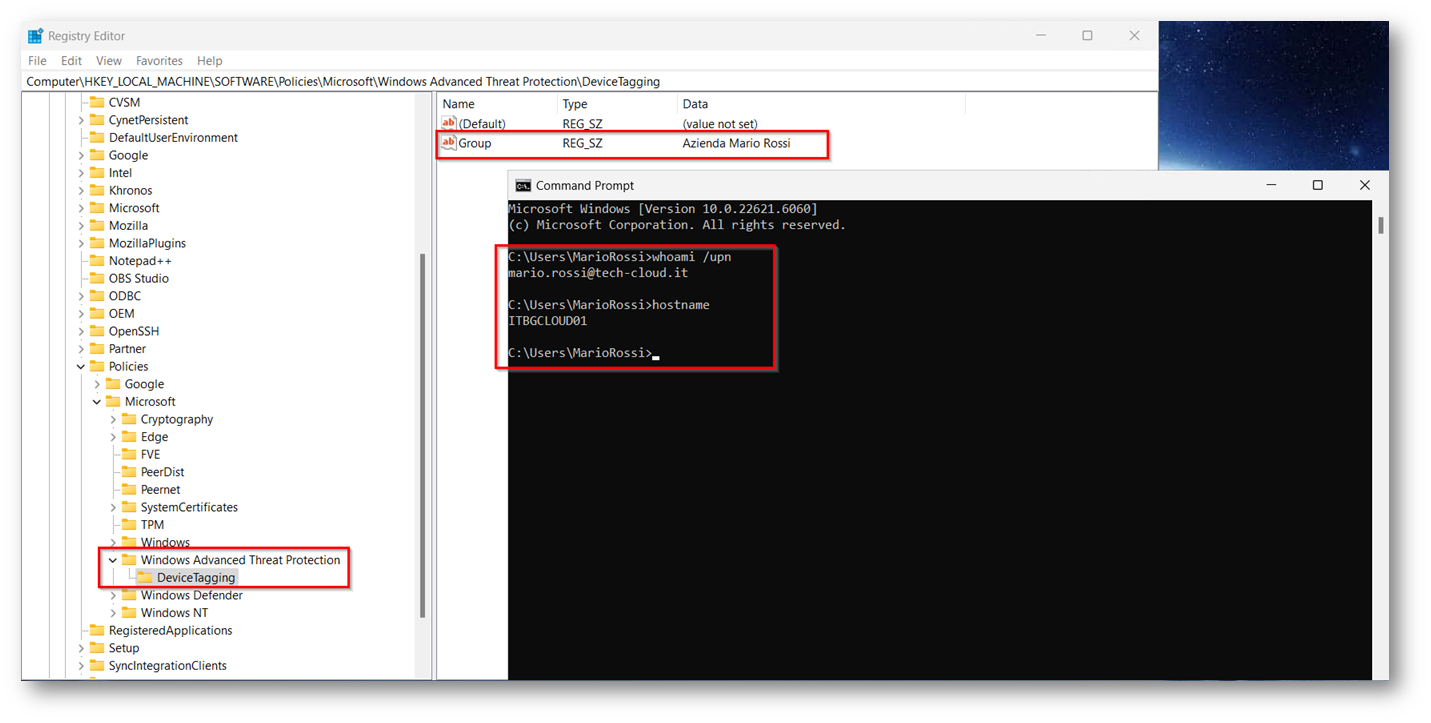
Task: Select the (Default) registry value icon
Action: tap(449, 124)
